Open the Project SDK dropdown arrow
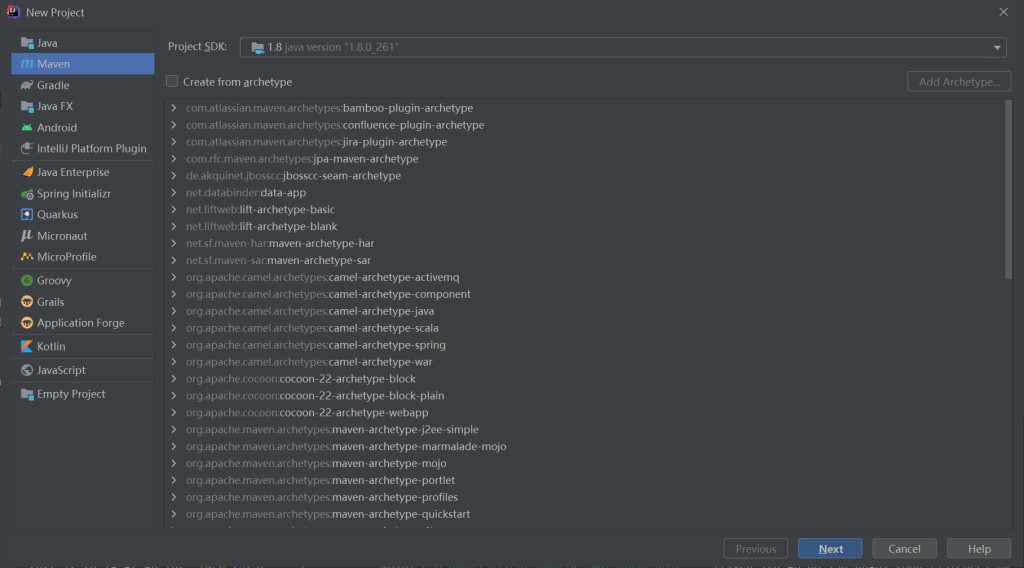Viewport: 1024px width, 568px height. click(997, 48)
